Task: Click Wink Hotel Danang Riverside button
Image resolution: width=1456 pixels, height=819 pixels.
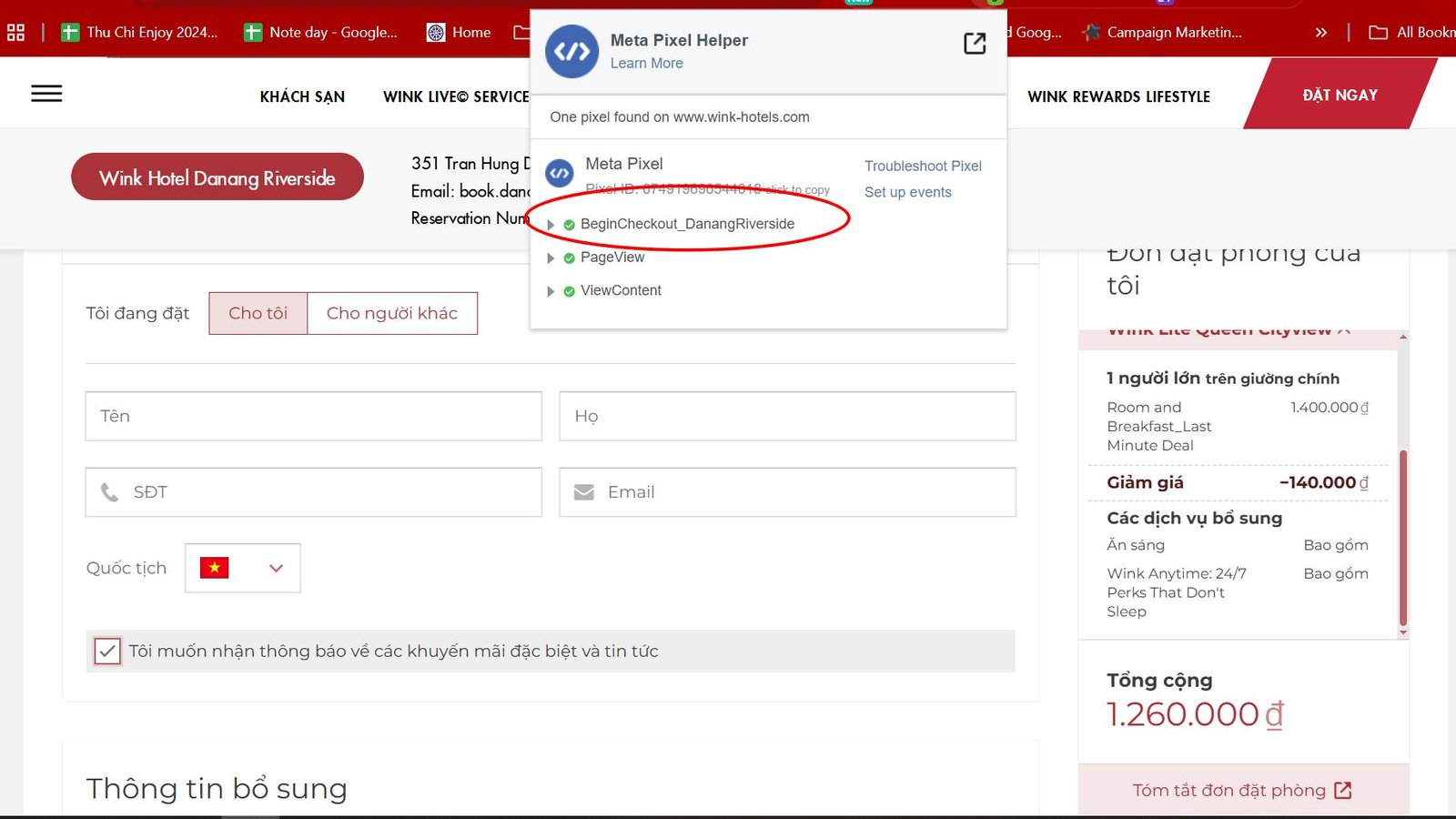Action: pos(217,177)
